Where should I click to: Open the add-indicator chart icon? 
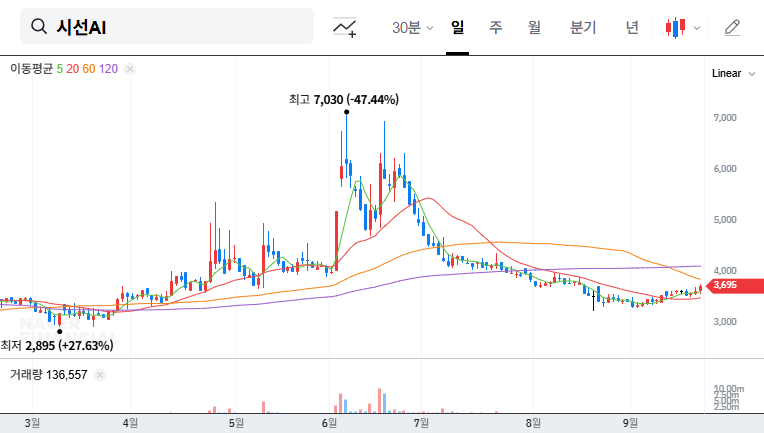pyautogui.click(x=344, y=27)
